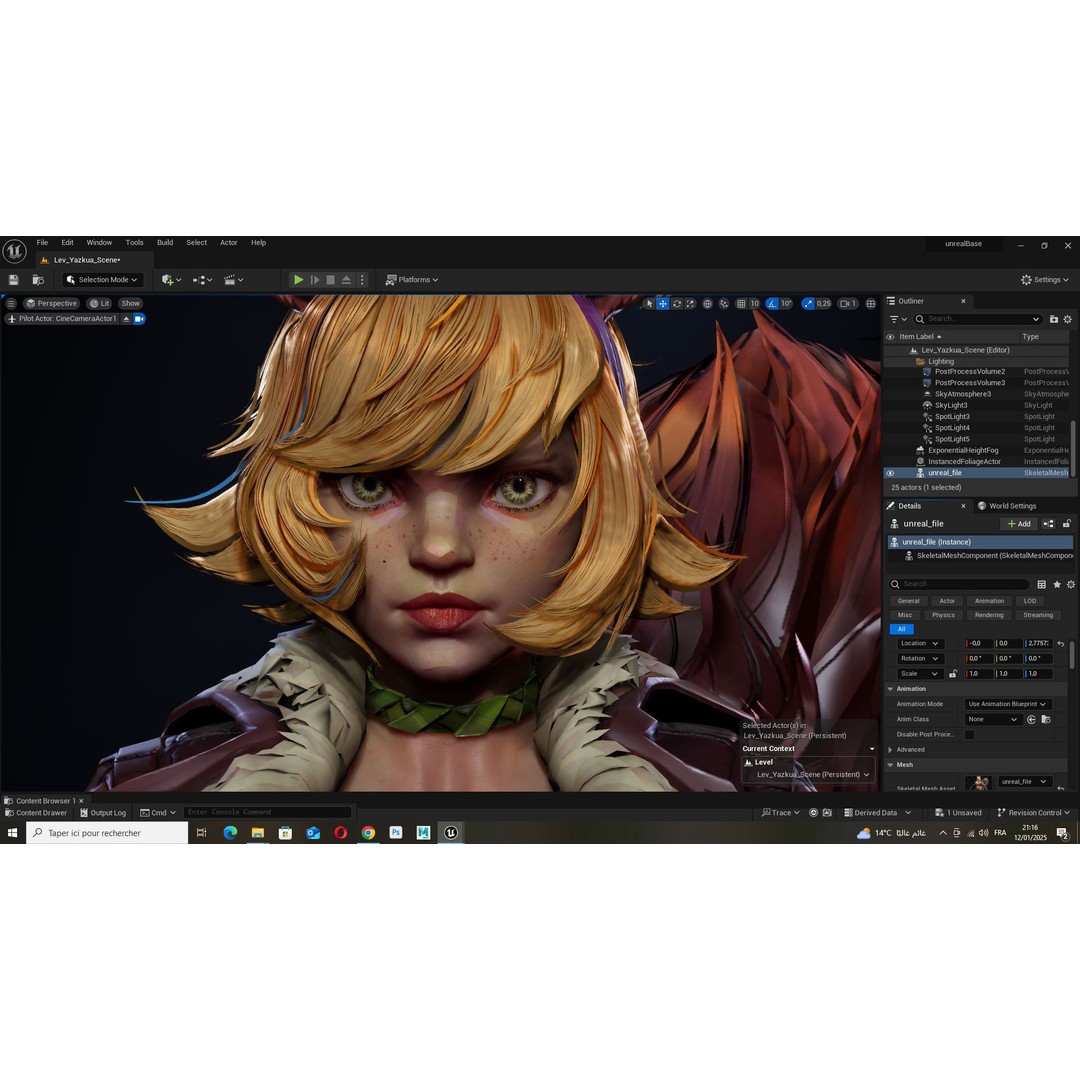
Task: Click the Skip frame button beside Play
Action: click(315, 280)
